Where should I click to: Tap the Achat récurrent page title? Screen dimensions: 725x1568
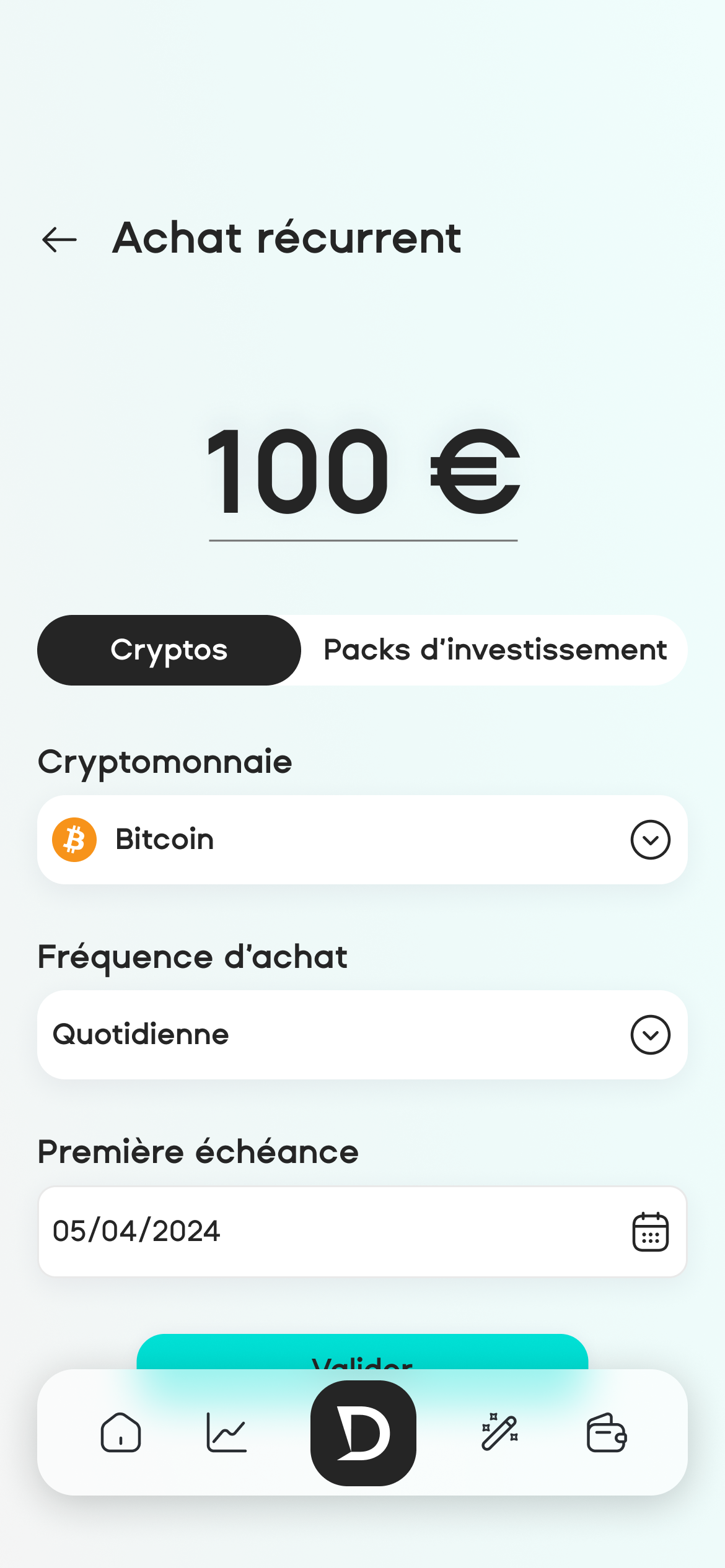tap(287, 238)
